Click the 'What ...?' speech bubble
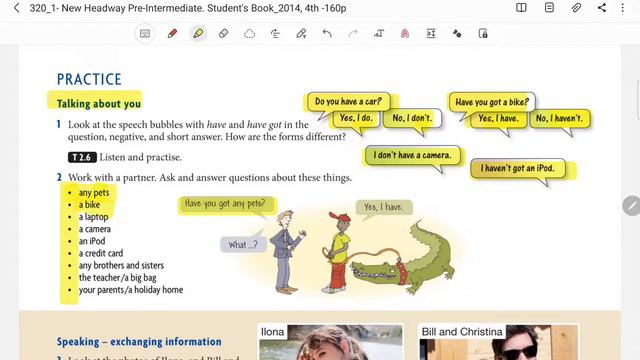640x360 pixels. 243,245
